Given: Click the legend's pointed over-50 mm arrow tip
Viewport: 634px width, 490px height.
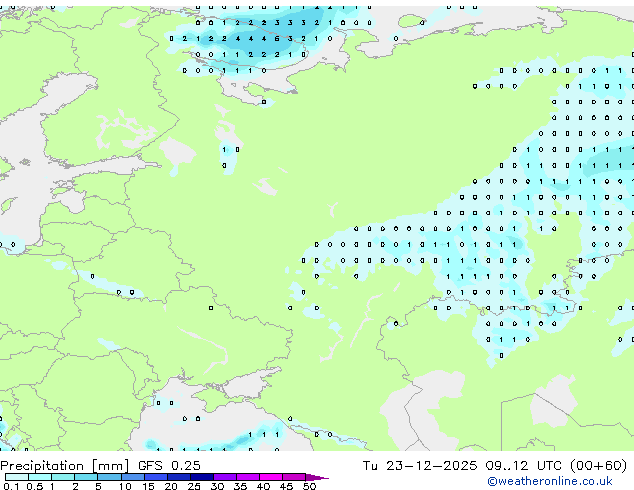Looking at the screenshot, I should tap(317, 477).
